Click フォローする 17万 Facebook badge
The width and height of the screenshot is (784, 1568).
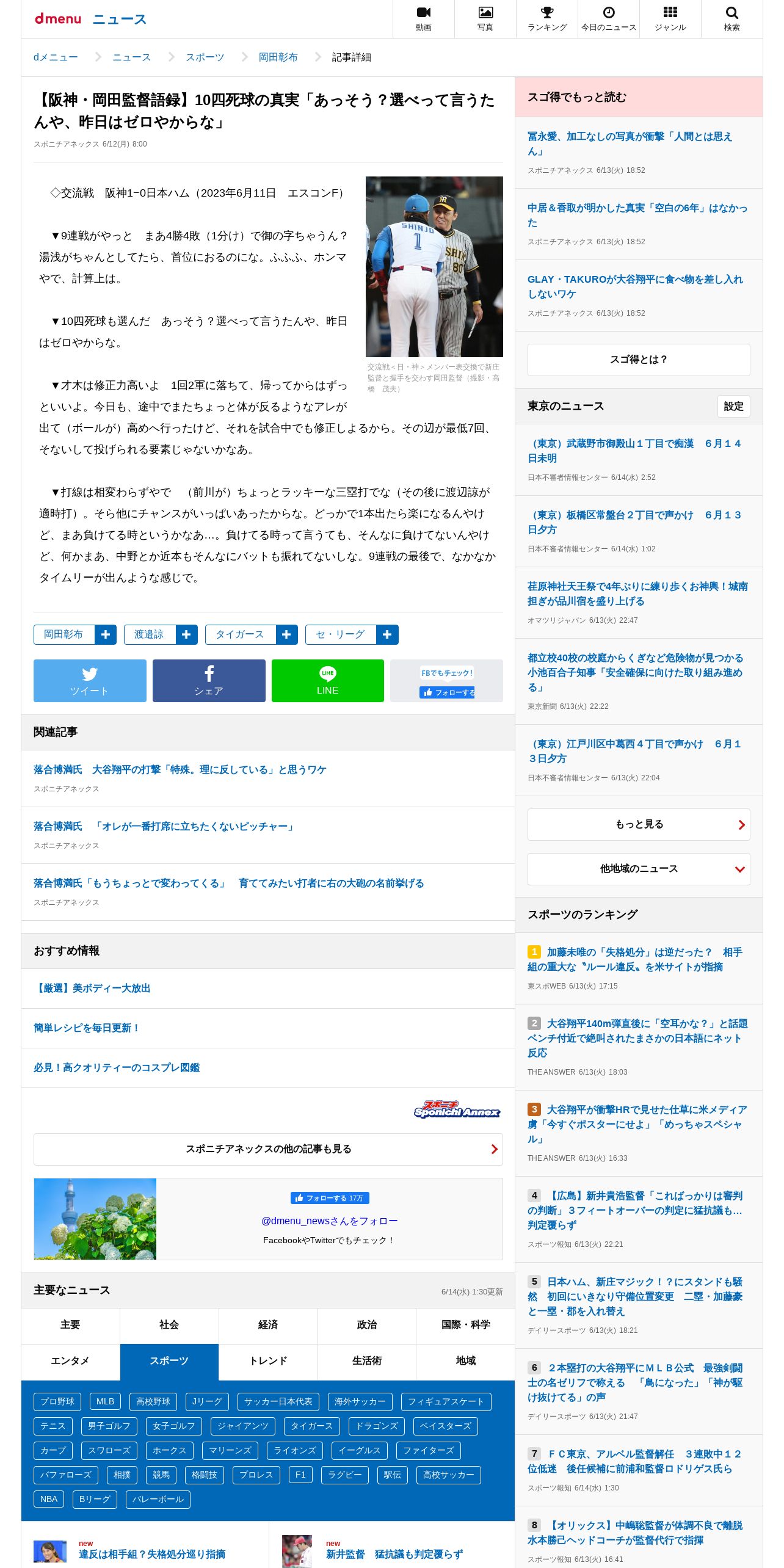point(330,1198)
